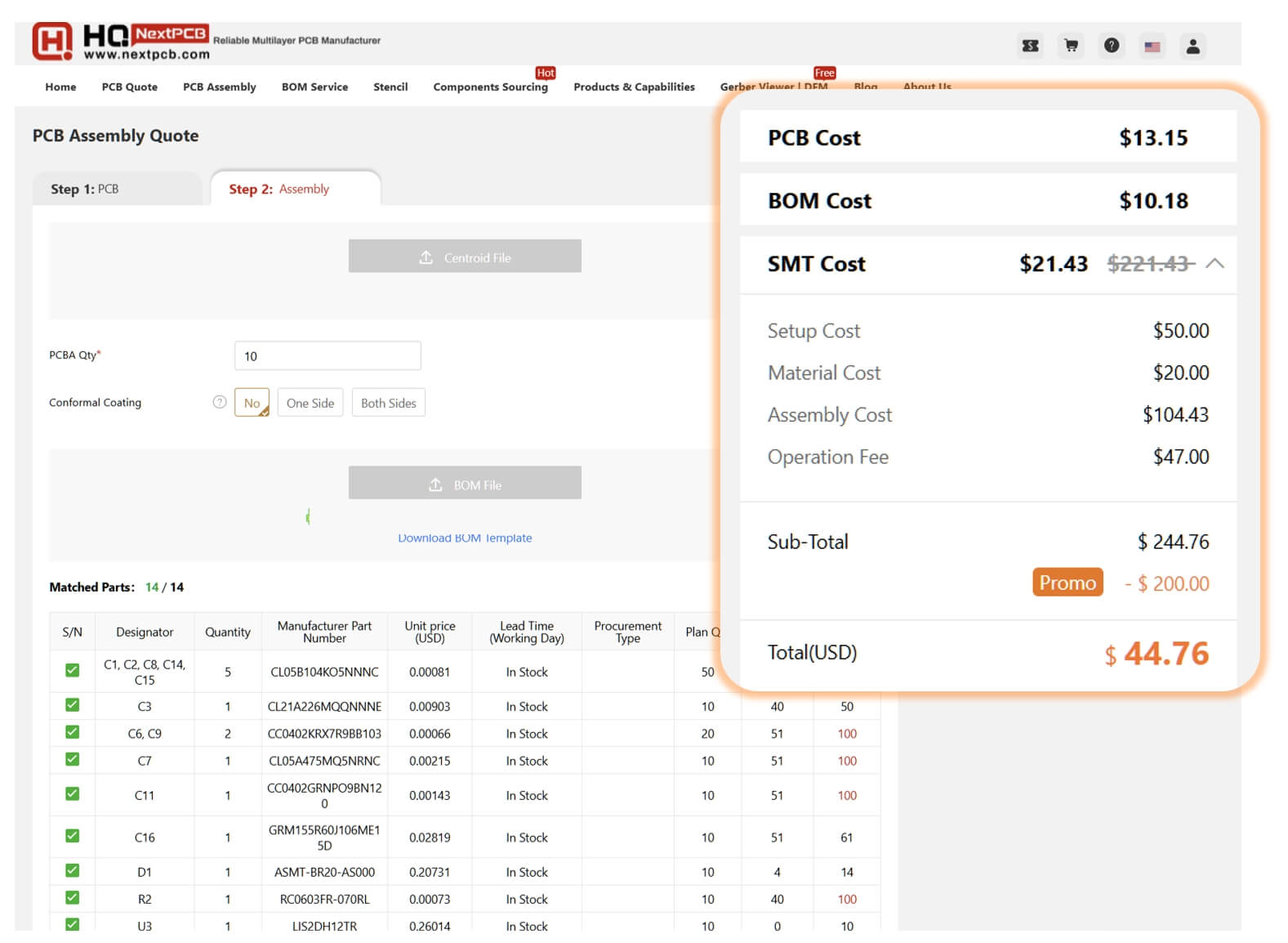Choose Both Sides conformal coating
1288x943 pixels.
[x=388, y=403]
